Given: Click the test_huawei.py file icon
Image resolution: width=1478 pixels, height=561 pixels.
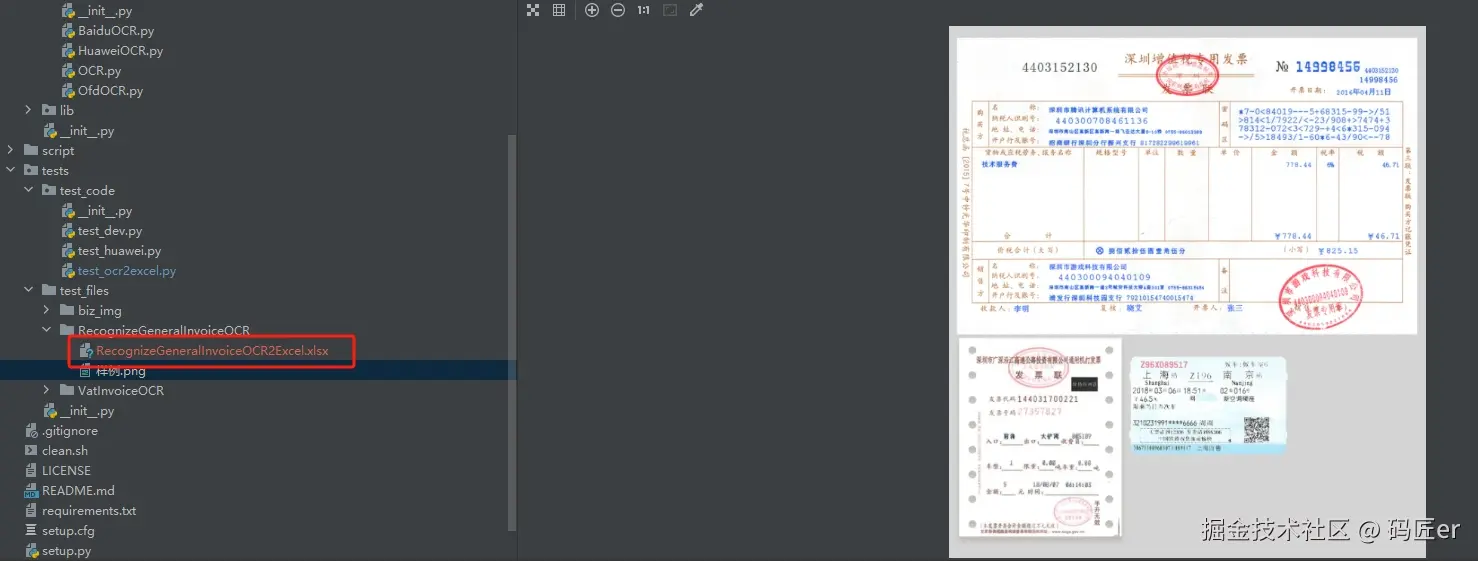Looking at the screenshot, I should point(68,251).
